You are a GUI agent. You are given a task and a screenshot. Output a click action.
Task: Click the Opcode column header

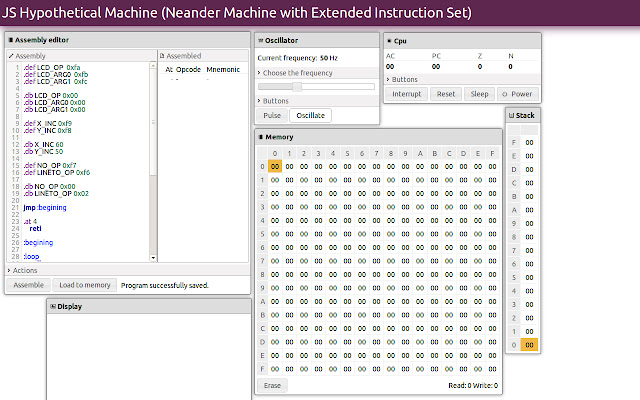point(188,69)
